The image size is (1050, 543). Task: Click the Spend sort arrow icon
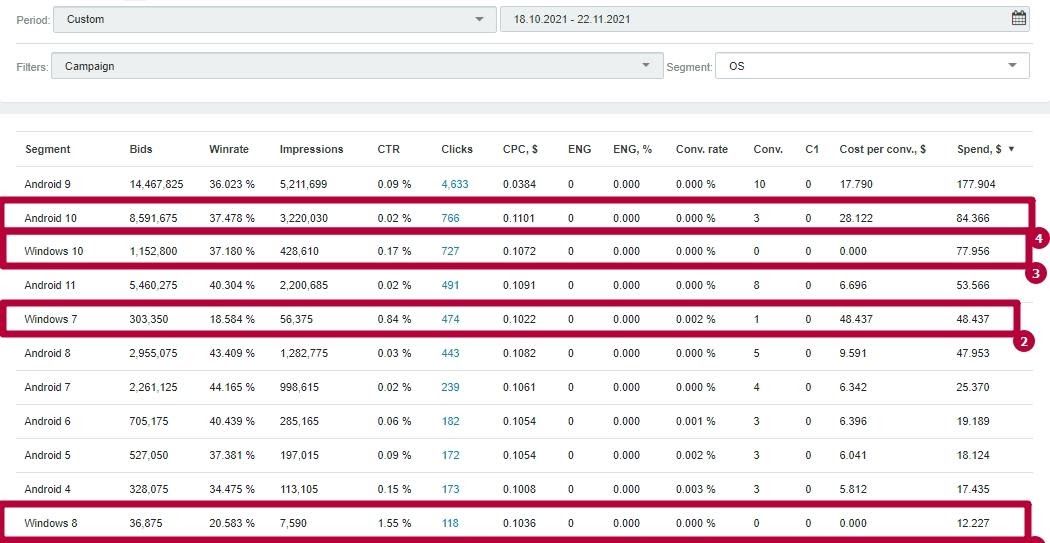tap(1011, 149)
